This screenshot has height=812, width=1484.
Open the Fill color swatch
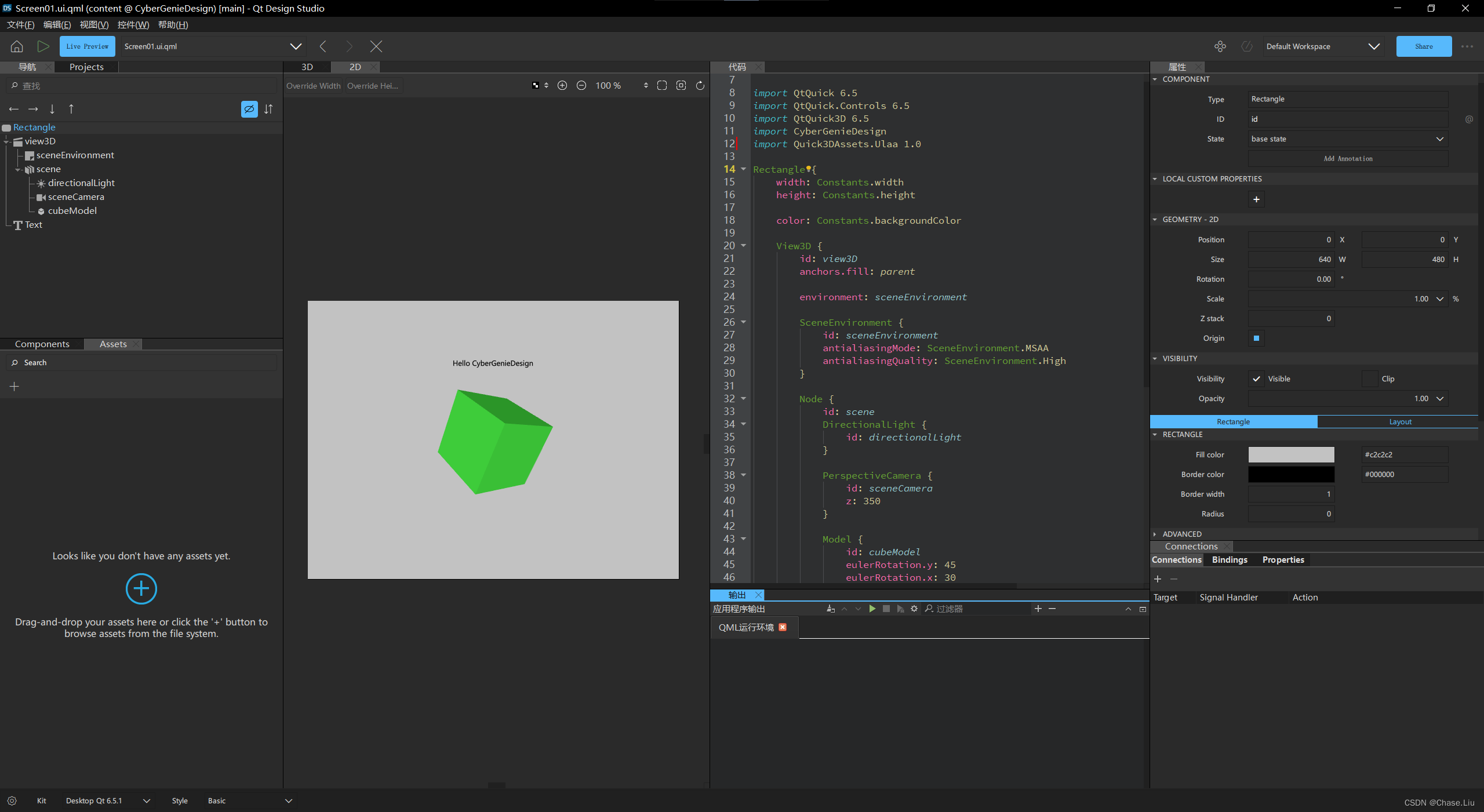[x=1291, y=454]
